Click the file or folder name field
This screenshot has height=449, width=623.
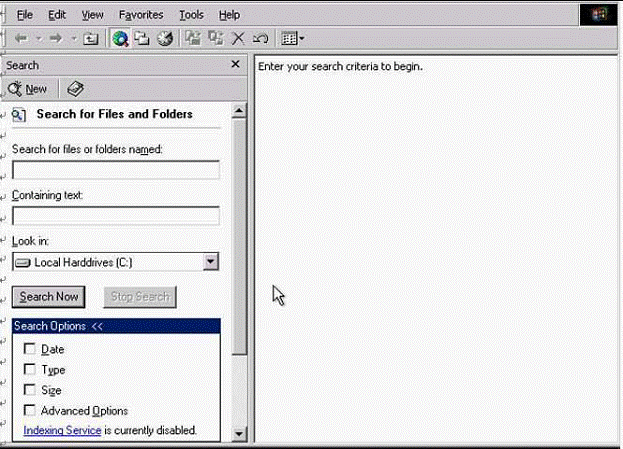point(116,169)
